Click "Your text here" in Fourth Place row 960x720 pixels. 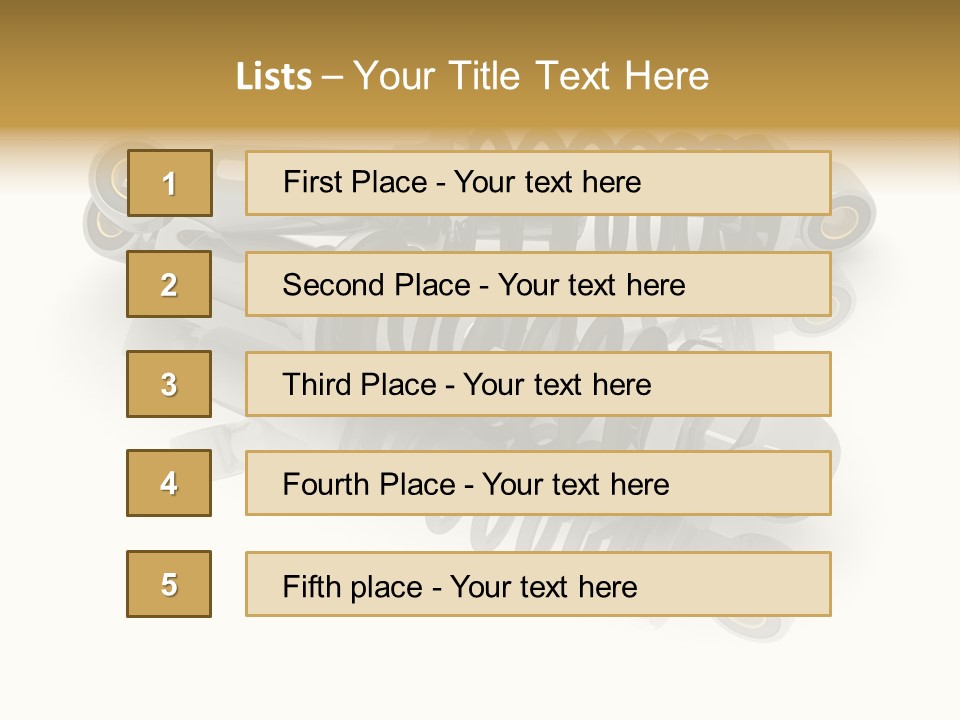point(576,484)
